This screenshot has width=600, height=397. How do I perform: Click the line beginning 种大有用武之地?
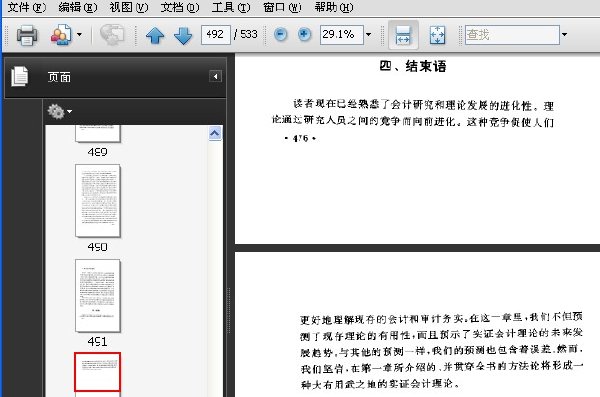(x=380, y=384)
